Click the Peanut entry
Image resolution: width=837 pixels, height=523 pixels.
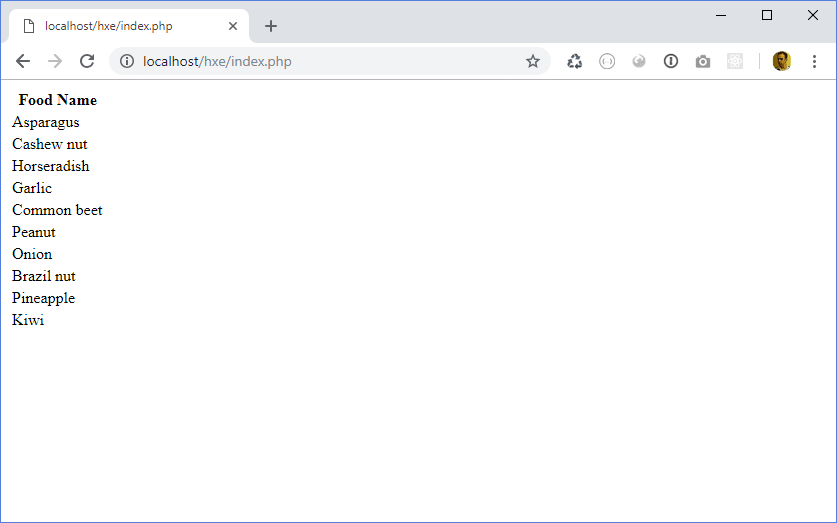point(34,232)
